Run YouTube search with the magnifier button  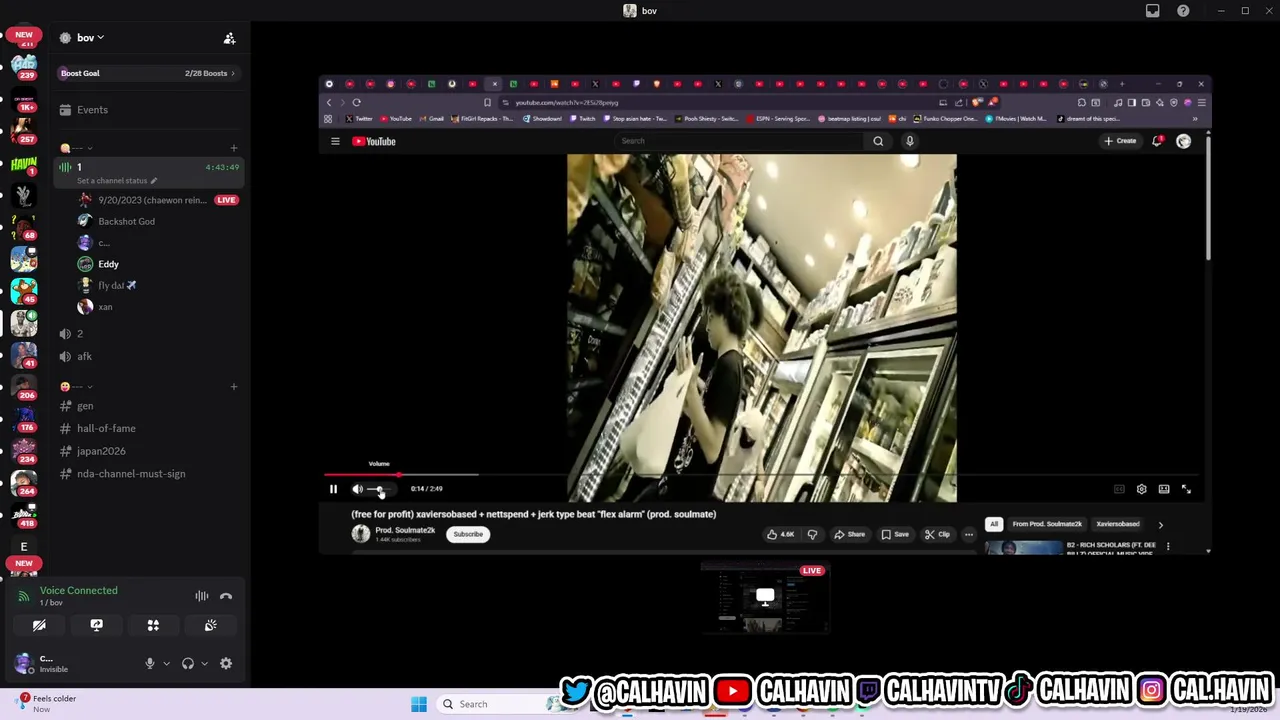point(878,141)
